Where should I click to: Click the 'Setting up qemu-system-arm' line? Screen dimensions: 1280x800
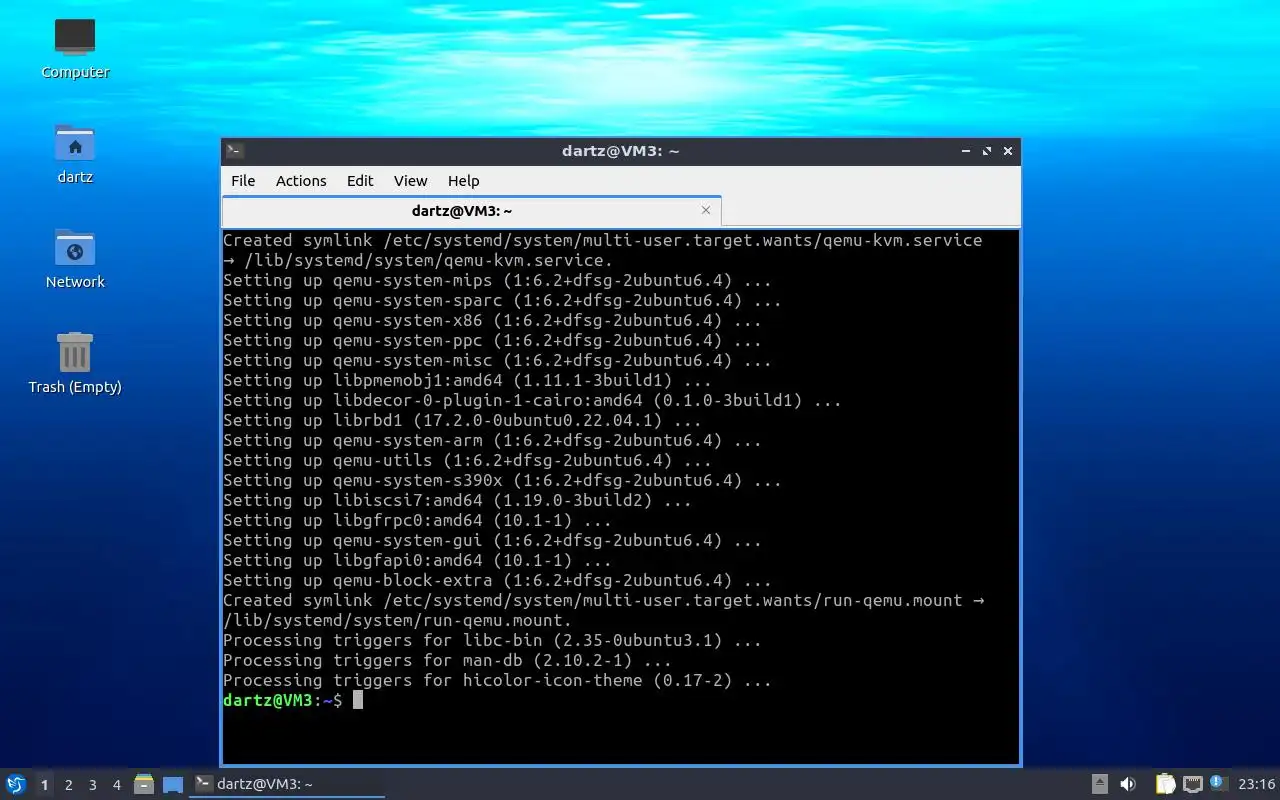pos(492,440)
